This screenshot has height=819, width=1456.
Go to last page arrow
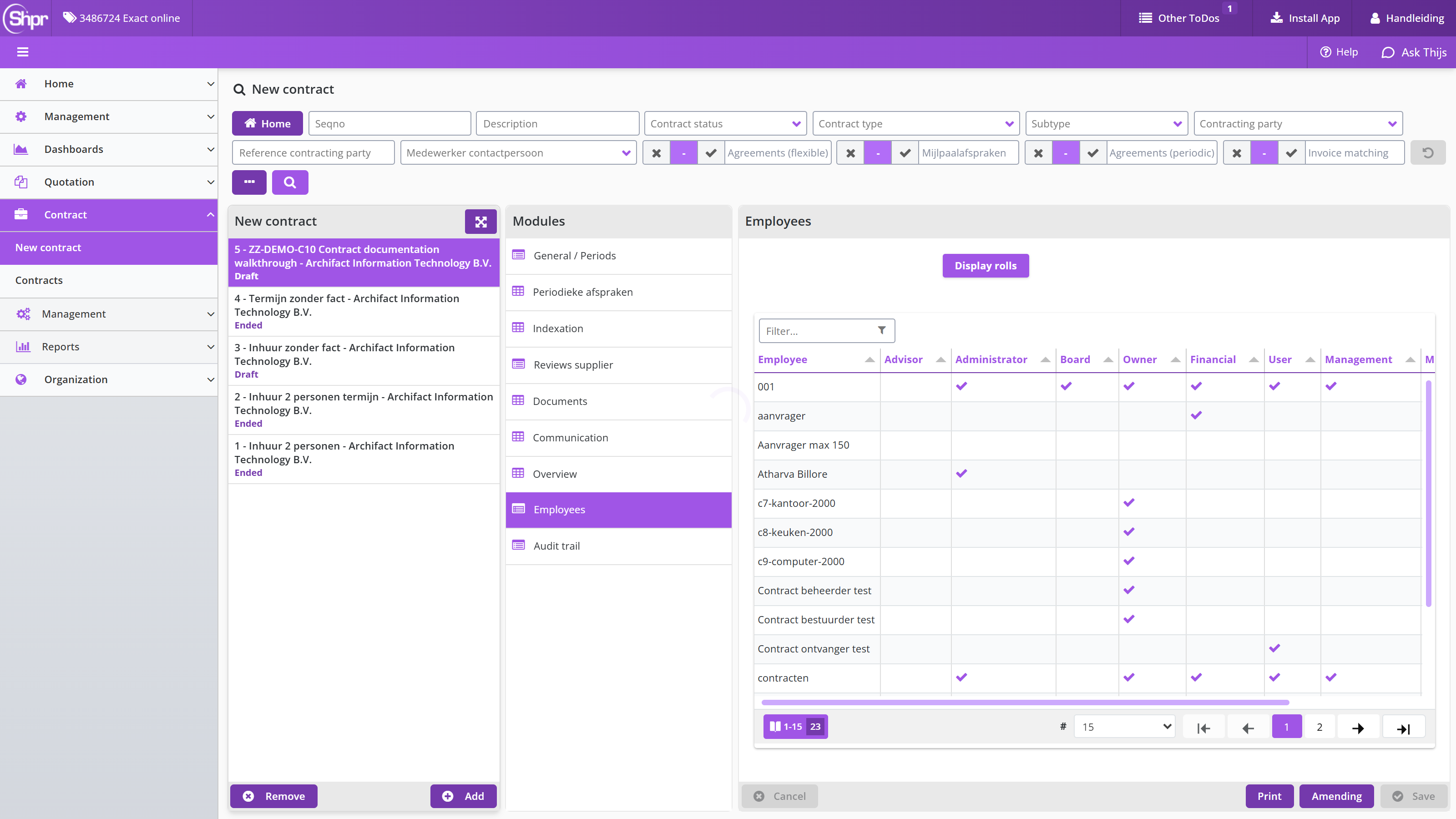(1403, 728)
